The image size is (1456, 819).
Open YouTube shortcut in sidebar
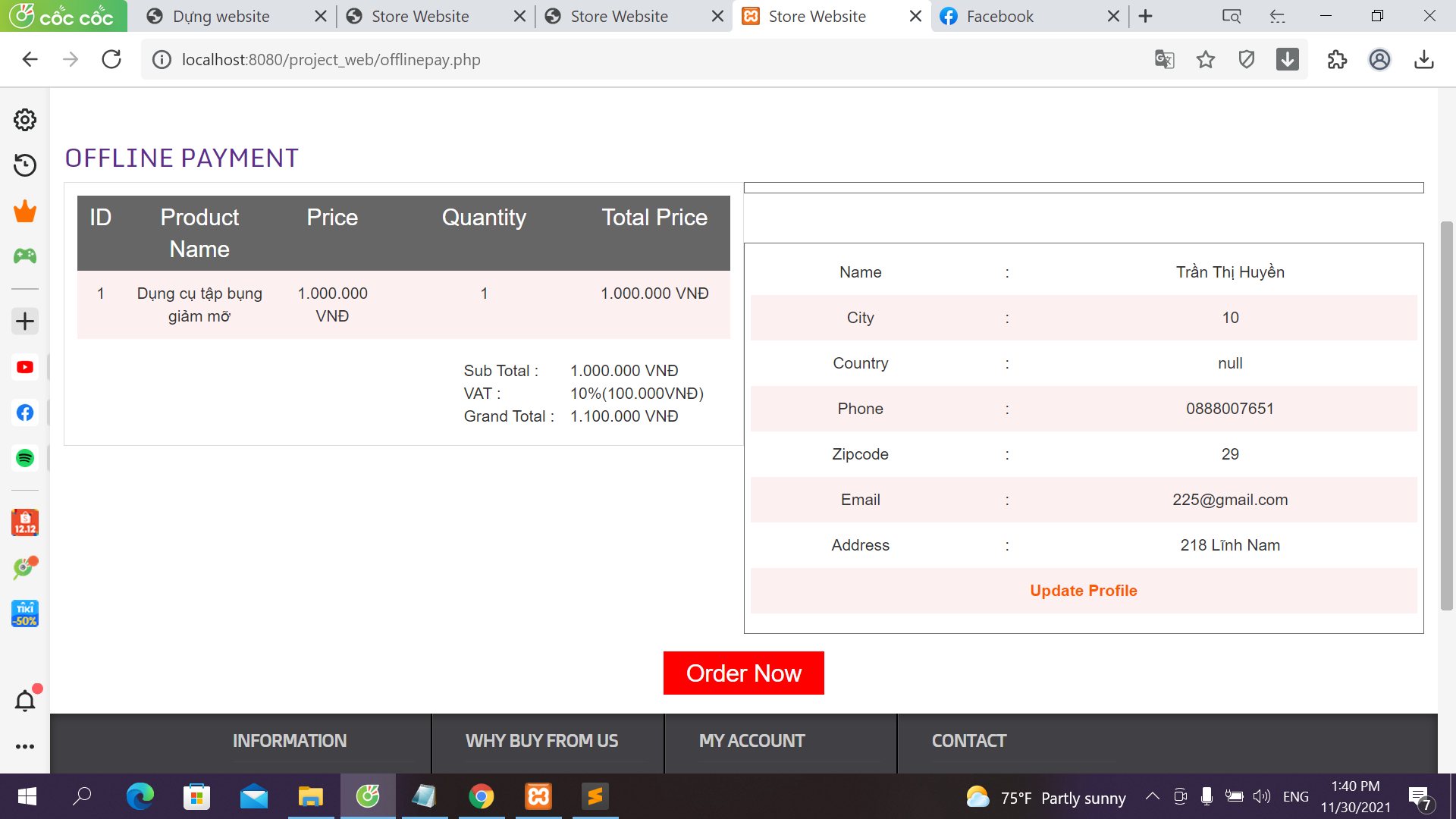(25, 367)
